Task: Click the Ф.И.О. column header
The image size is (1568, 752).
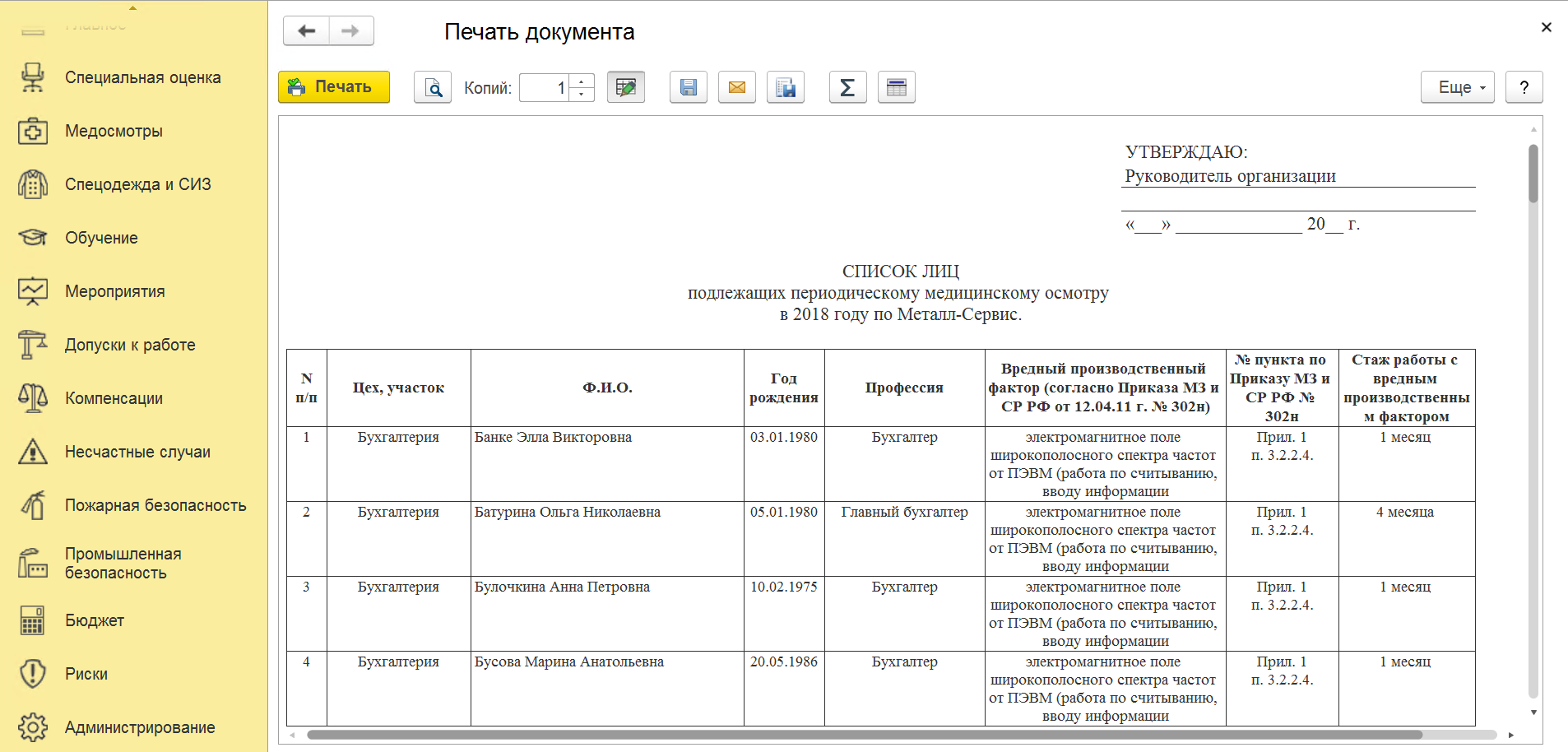Action: pos(607,388)
